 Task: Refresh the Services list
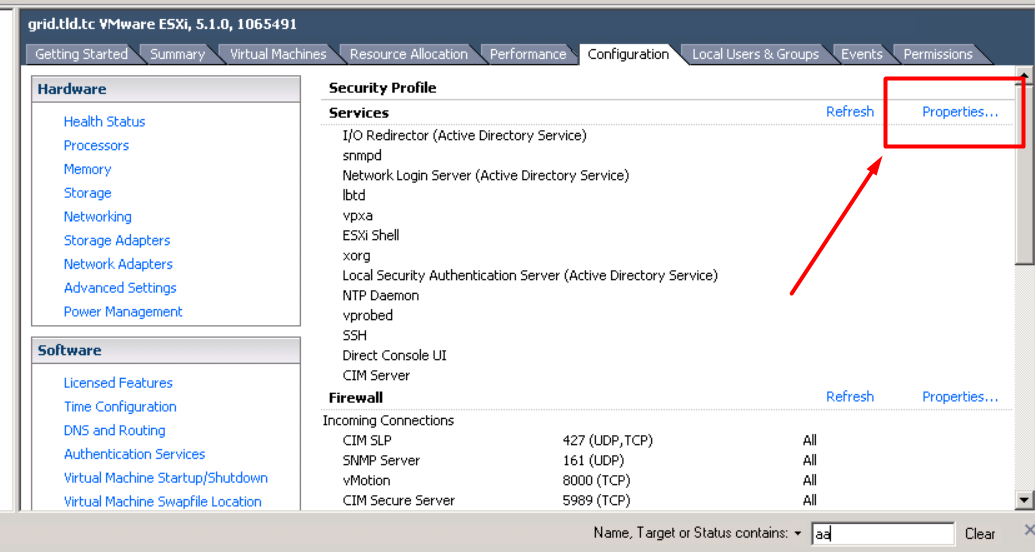[850, 112]
